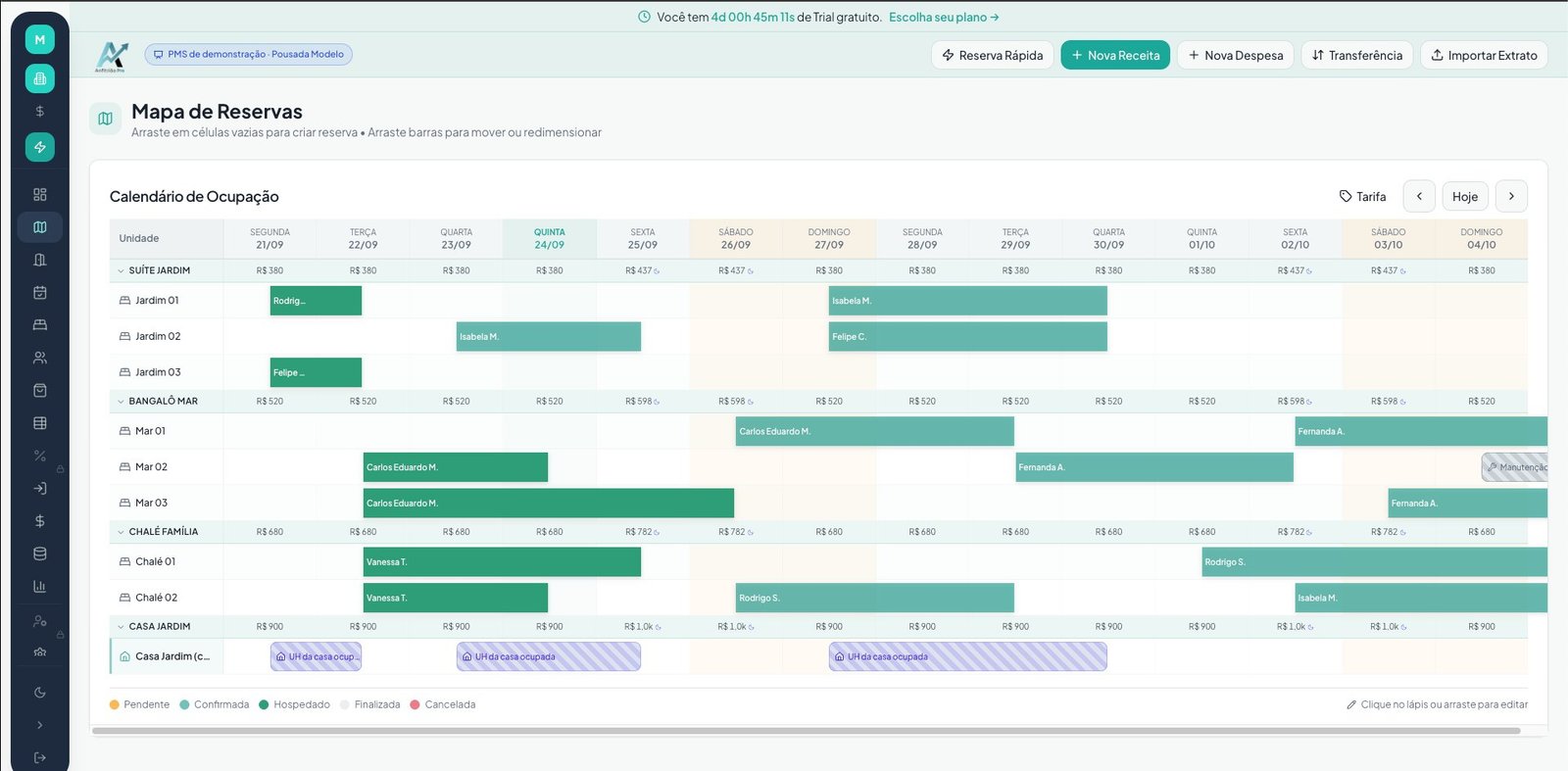Create a new income with Nova Receita
Viewport: 1568px width, 771px height.
tap(1115, 55)
